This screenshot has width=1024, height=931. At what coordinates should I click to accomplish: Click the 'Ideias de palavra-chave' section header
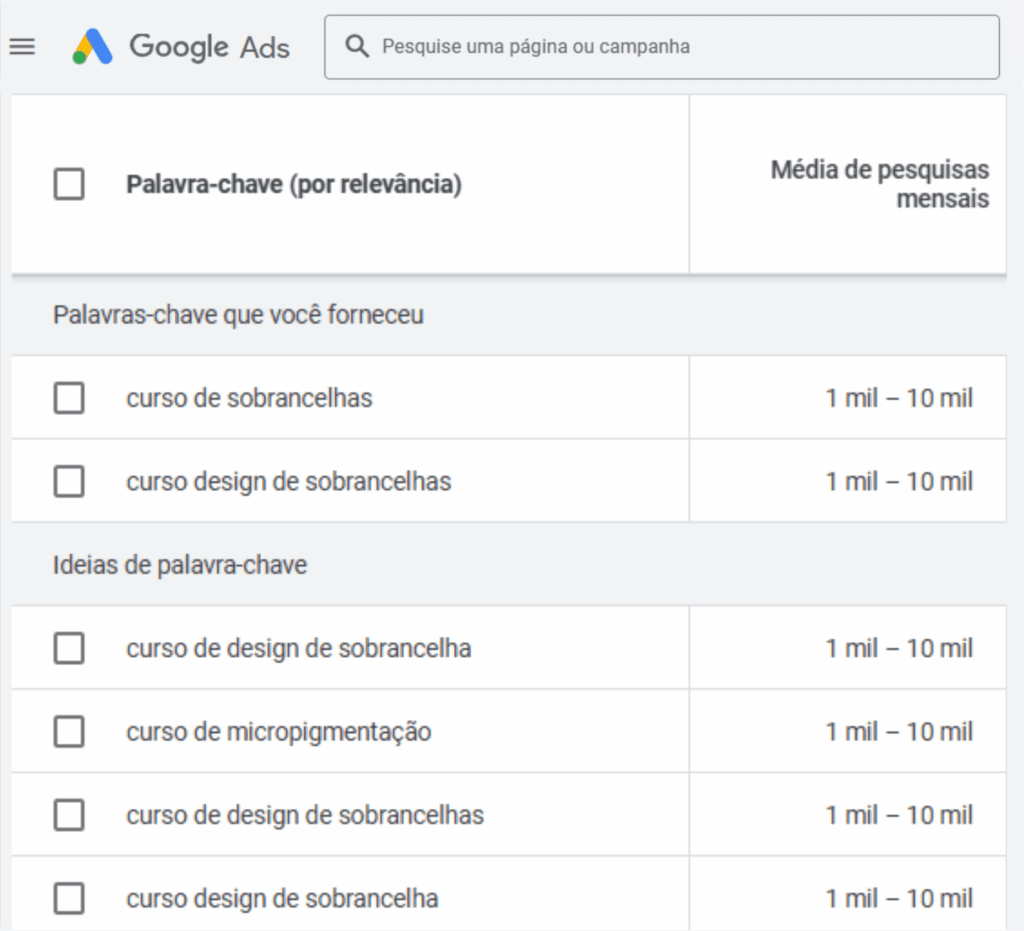click(x=180, y=565)
